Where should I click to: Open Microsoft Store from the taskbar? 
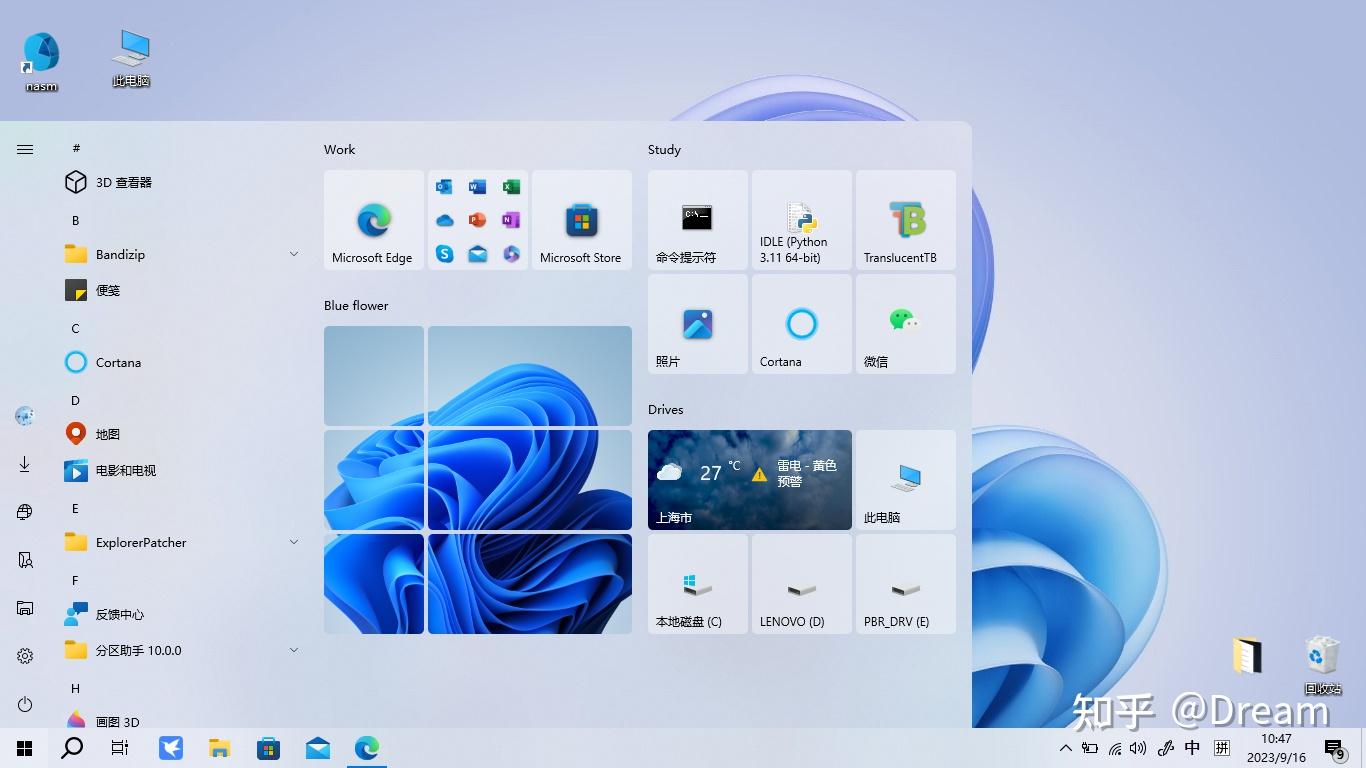pyautogui.click(x=268, y=748)
